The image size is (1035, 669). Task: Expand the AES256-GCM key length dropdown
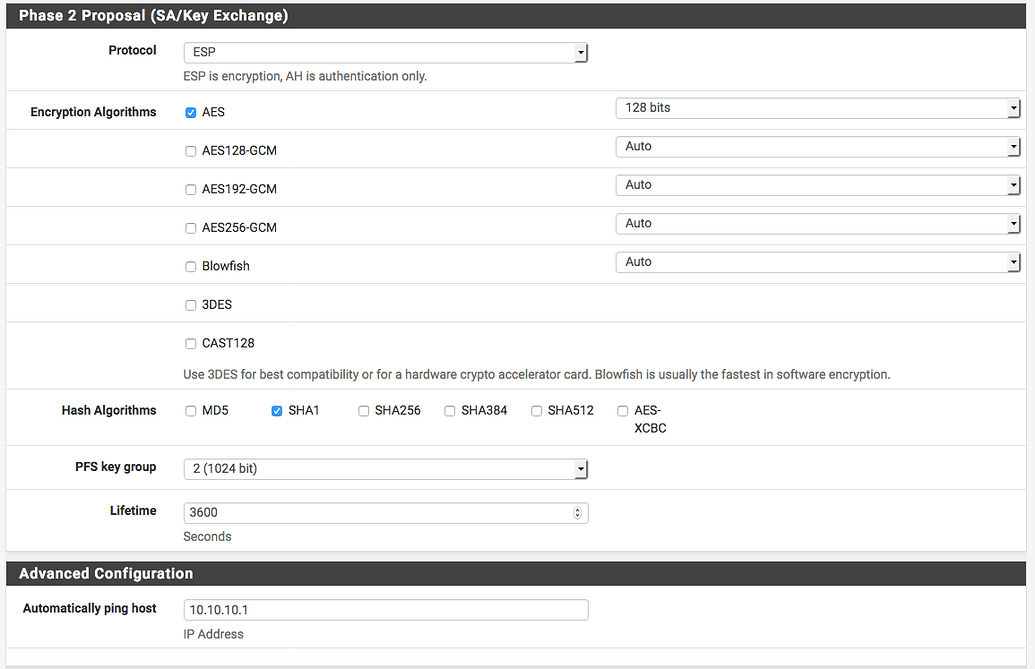[1012, 223]
